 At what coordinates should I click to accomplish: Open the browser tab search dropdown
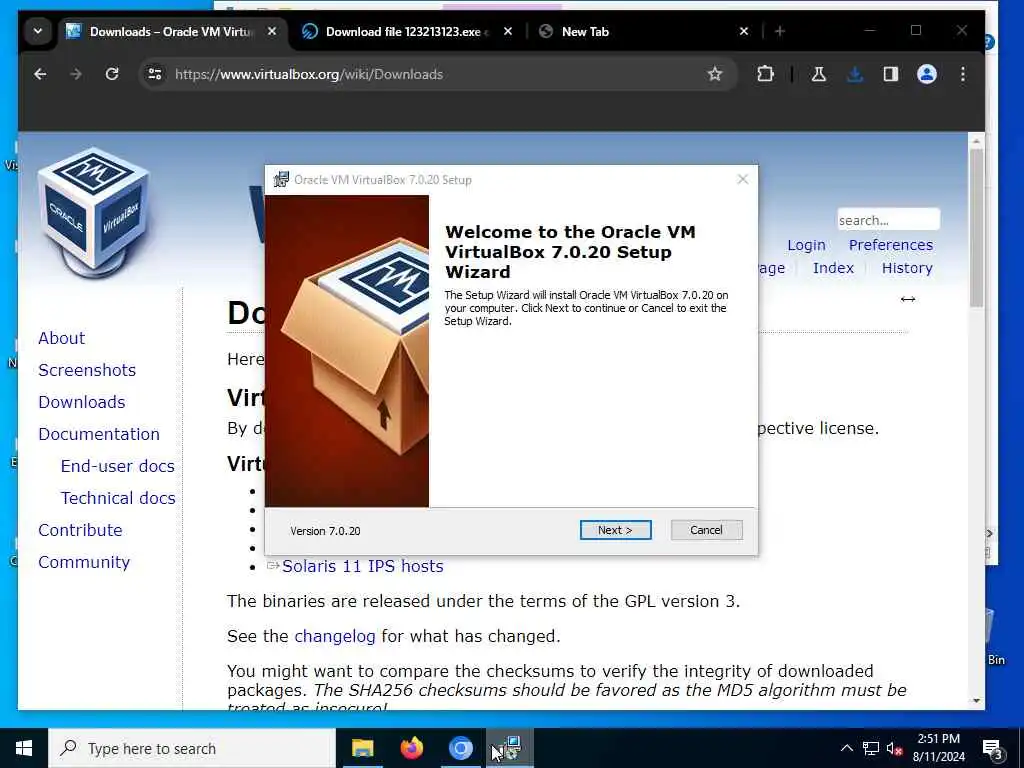click(x=38, y=31)
